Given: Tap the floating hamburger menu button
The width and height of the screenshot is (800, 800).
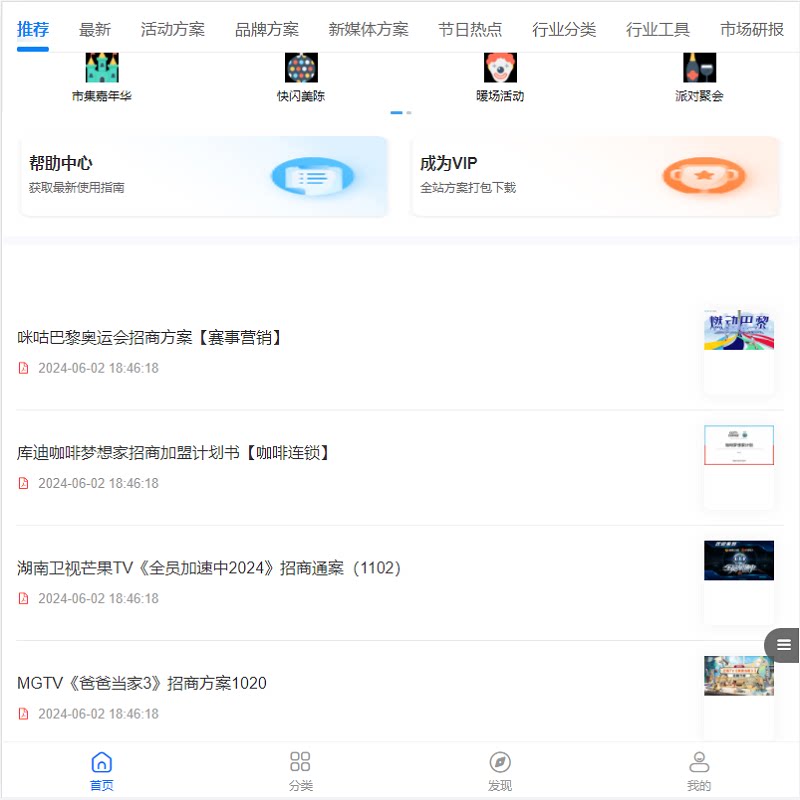Looking at the screenshot, I should tap(783, 645).
